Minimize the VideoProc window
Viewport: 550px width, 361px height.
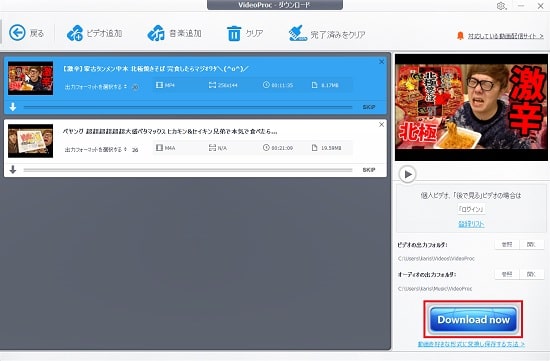click(x=521, y=6)
